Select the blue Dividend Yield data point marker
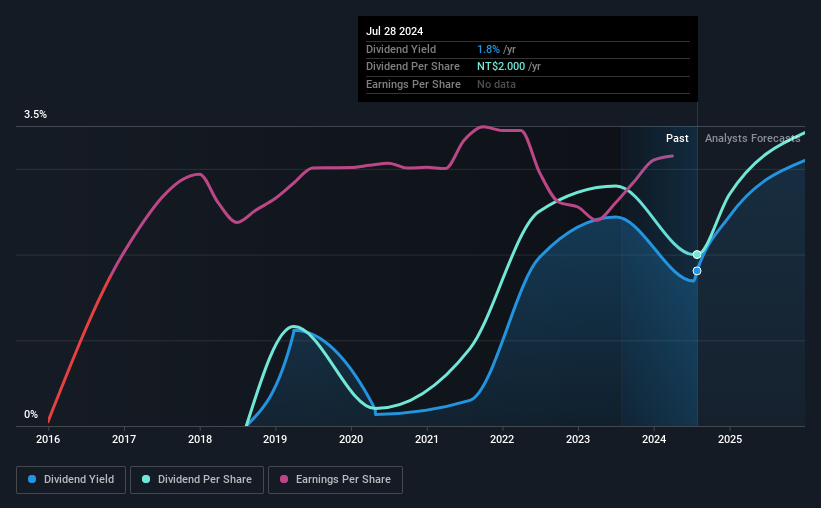Screen dimensions: 821x508 [x=697, y=271]
